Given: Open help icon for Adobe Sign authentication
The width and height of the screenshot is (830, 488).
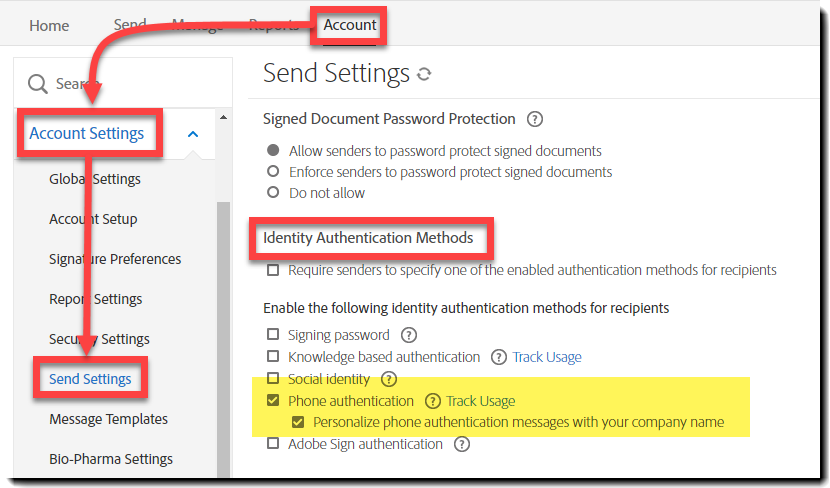Looking at the screenshot, I should point(462,444).
